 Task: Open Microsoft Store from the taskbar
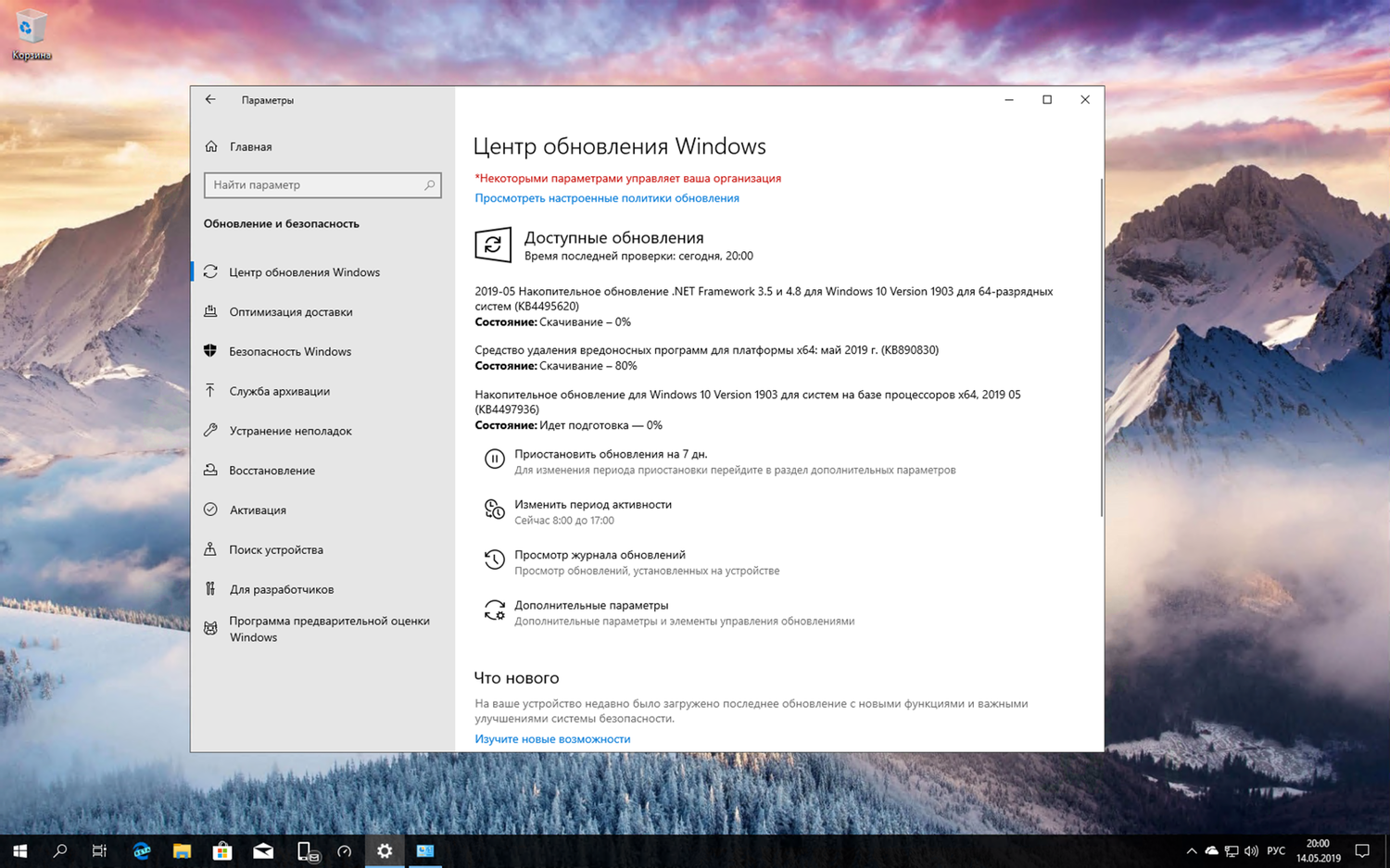(221, 850)
